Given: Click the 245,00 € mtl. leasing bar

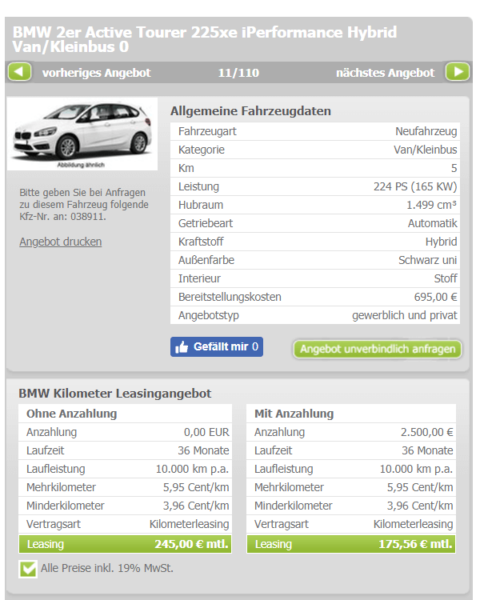Looking at the screenshot, I should [x=125, y=544].
